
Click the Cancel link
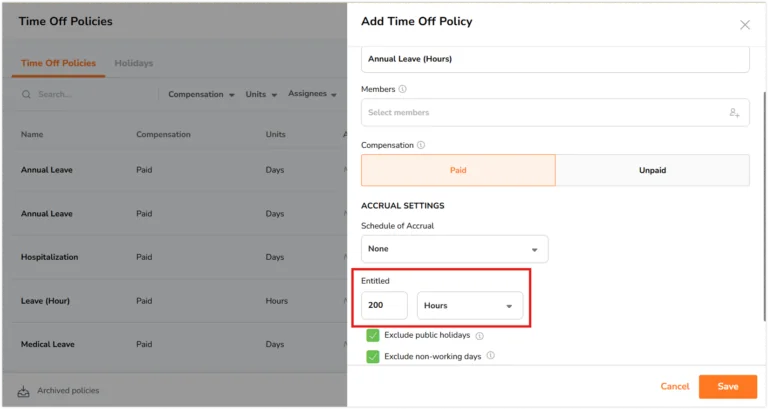pyautogui.click(x=674, y=386)
